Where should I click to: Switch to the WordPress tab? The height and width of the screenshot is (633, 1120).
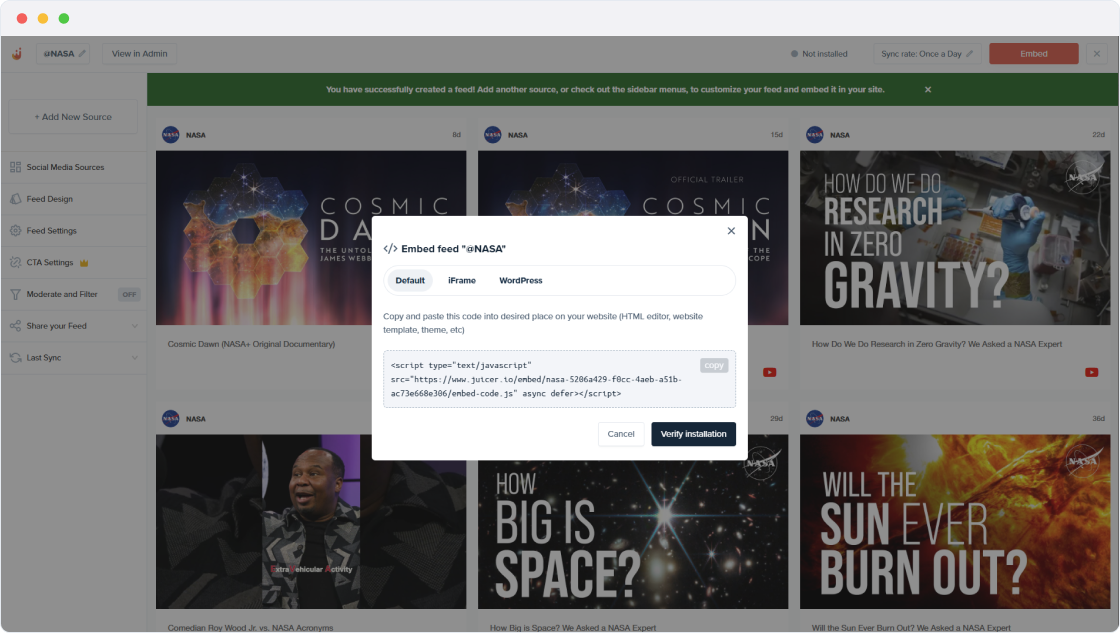[x=520, y=281]
